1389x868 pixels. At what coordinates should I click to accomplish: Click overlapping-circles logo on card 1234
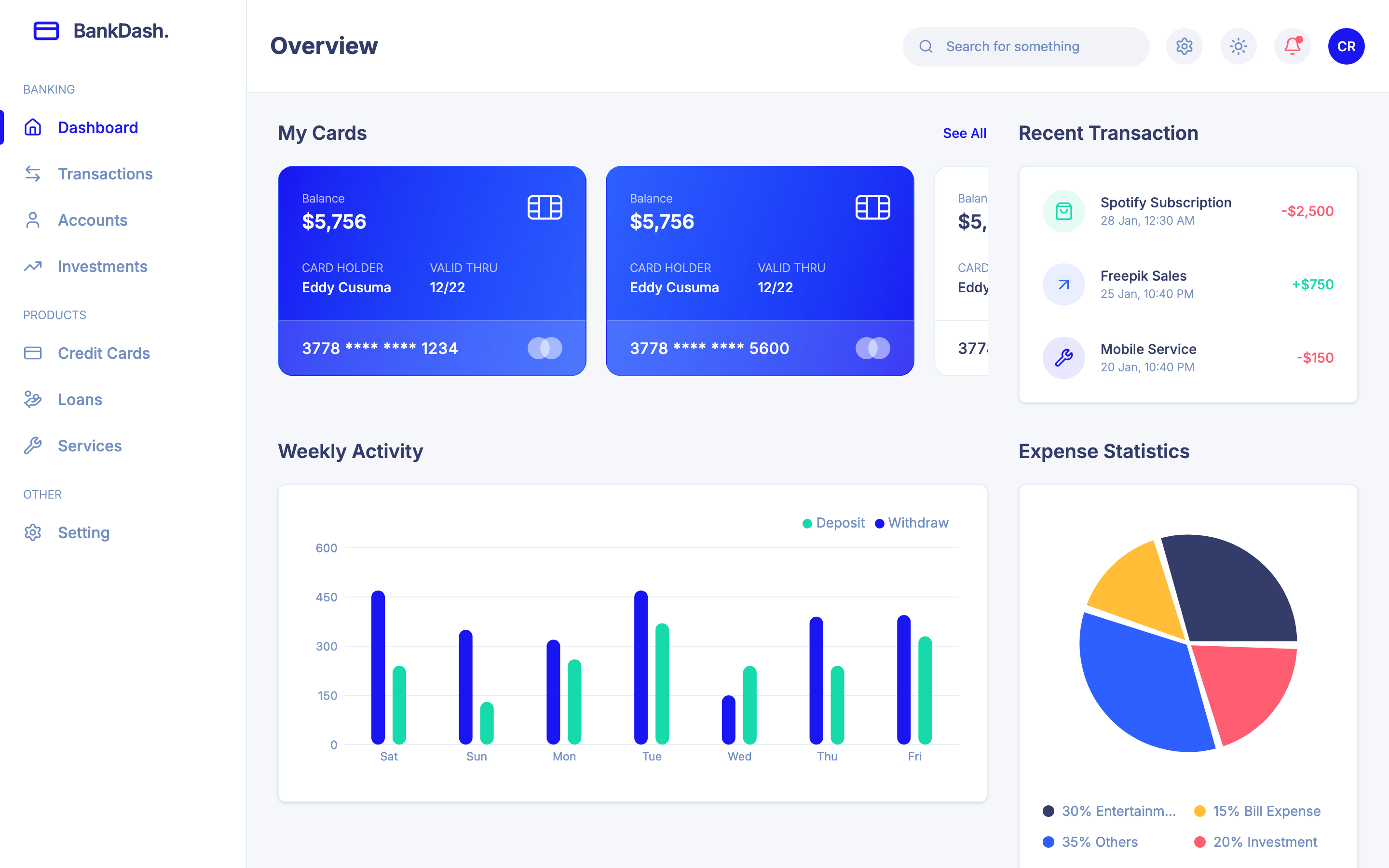tap(545, 348)
